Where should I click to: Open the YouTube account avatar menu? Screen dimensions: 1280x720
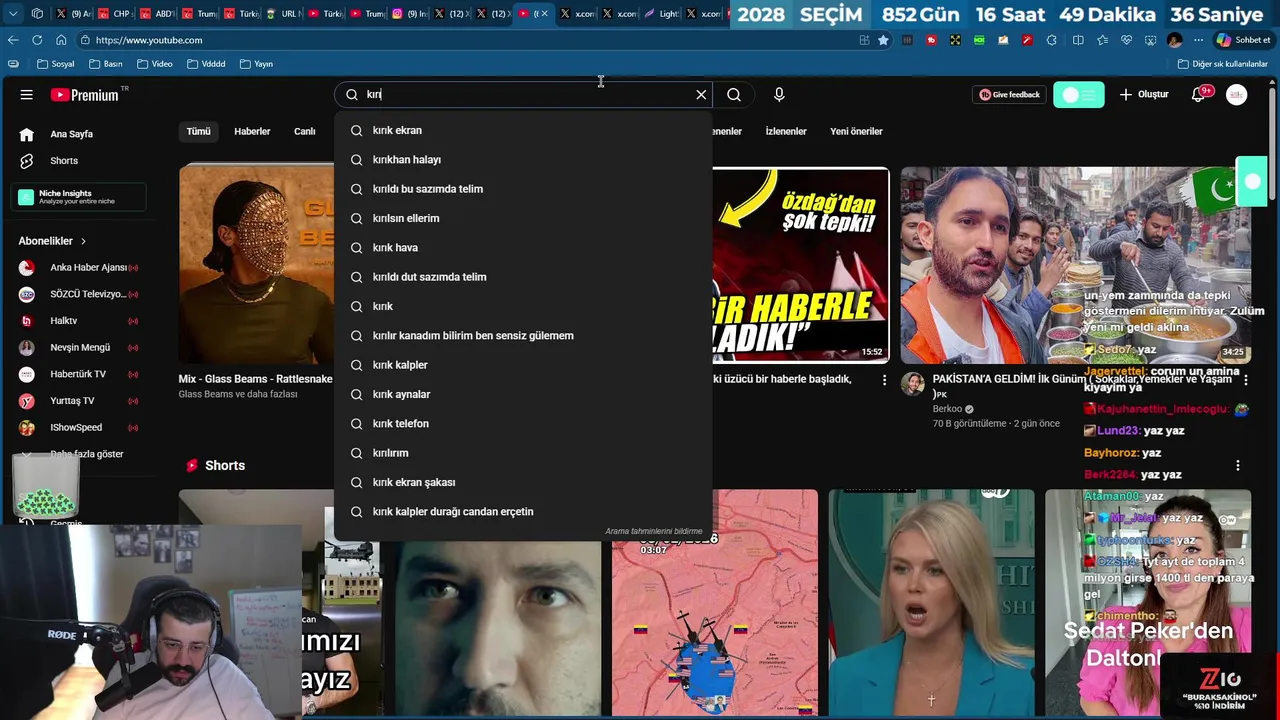[1237, 94]
